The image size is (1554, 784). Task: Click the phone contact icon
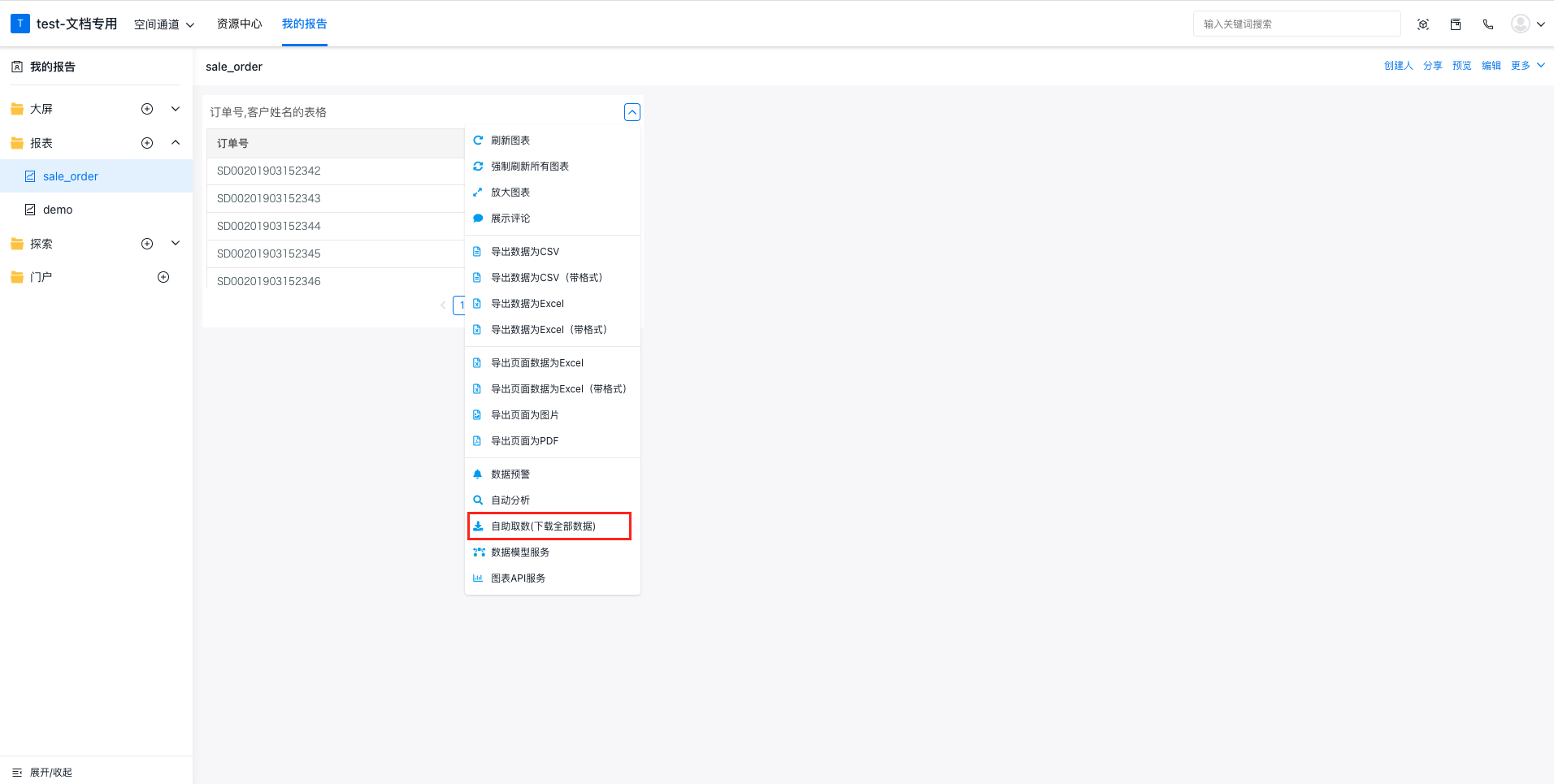tap(1488, 24)
